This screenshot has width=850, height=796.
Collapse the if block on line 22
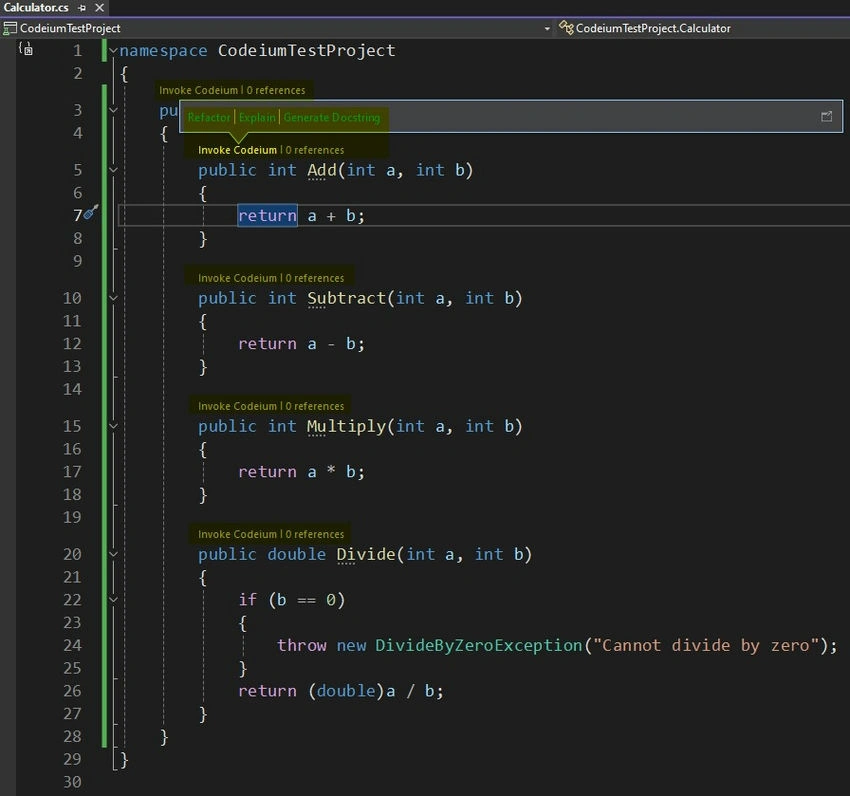point(113,599)
